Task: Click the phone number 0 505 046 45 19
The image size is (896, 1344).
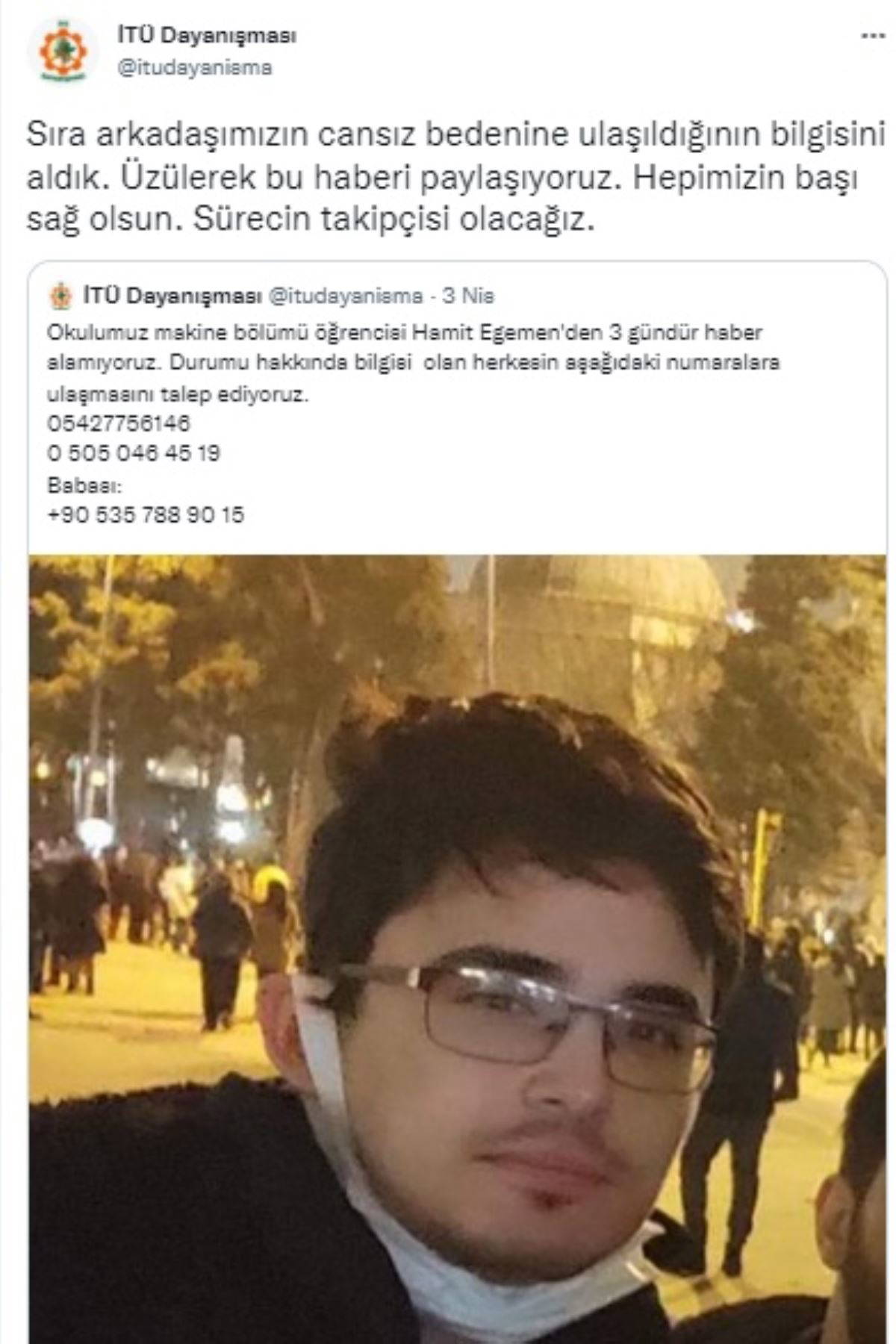Action: coord(134,453)
